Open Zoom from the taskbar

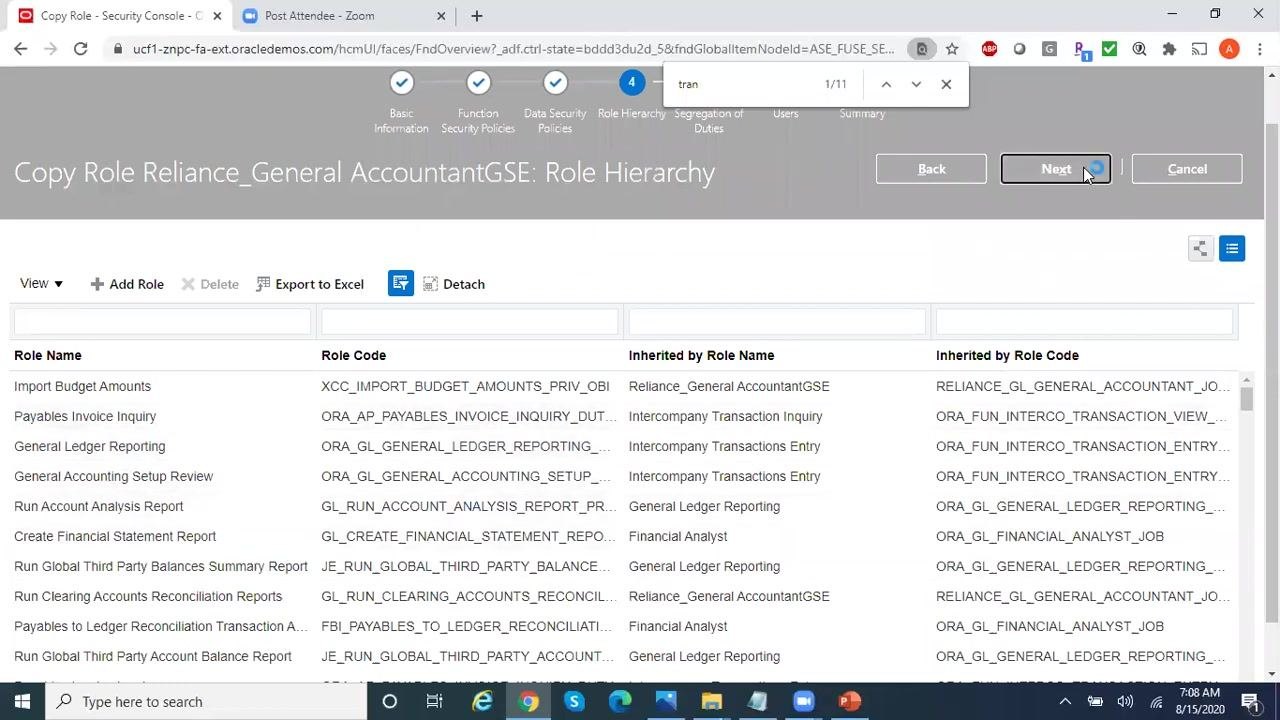click(803, 701)
